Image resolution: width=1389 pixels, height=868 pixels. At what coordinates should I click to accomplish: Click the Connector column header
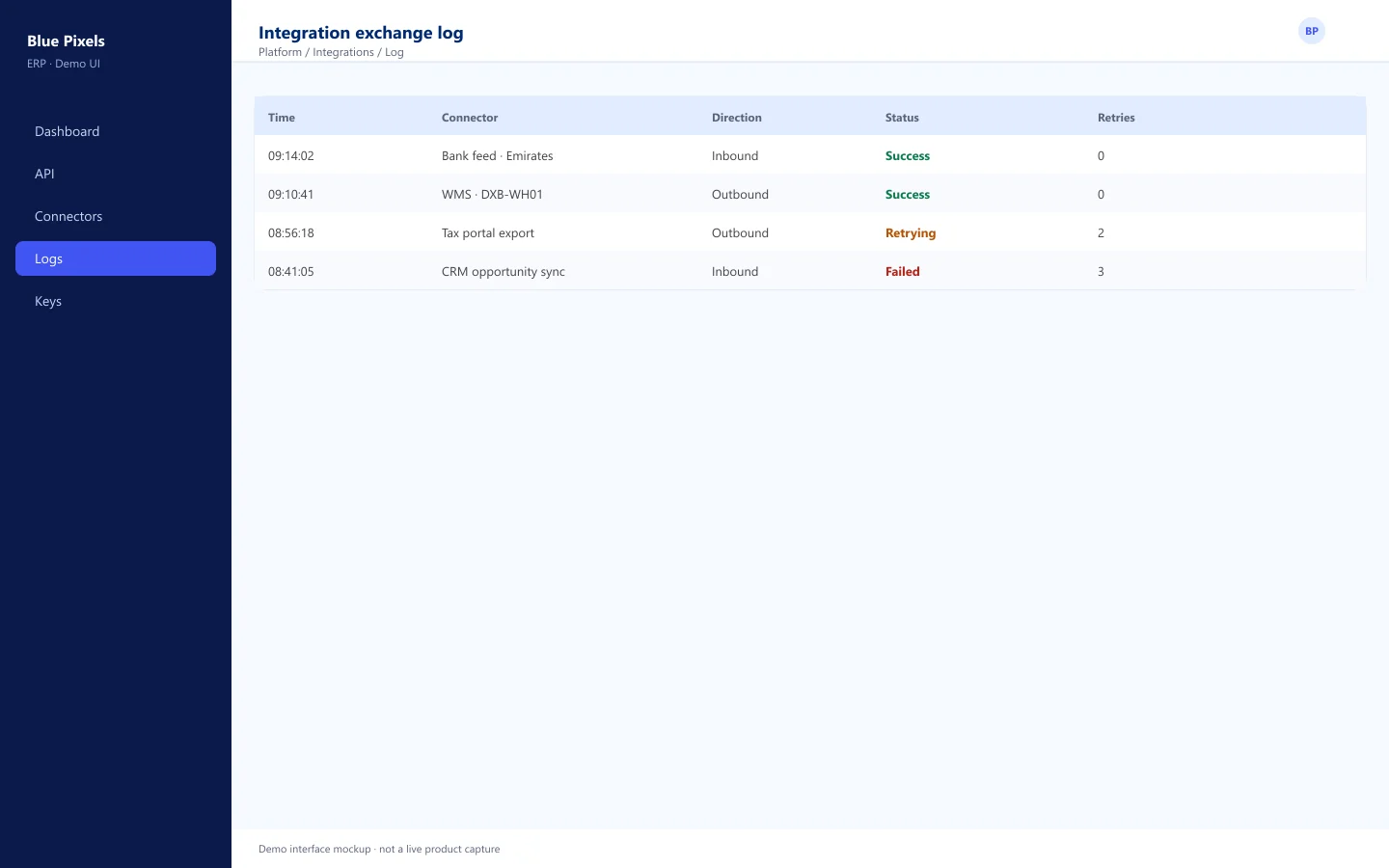point(470,118)
